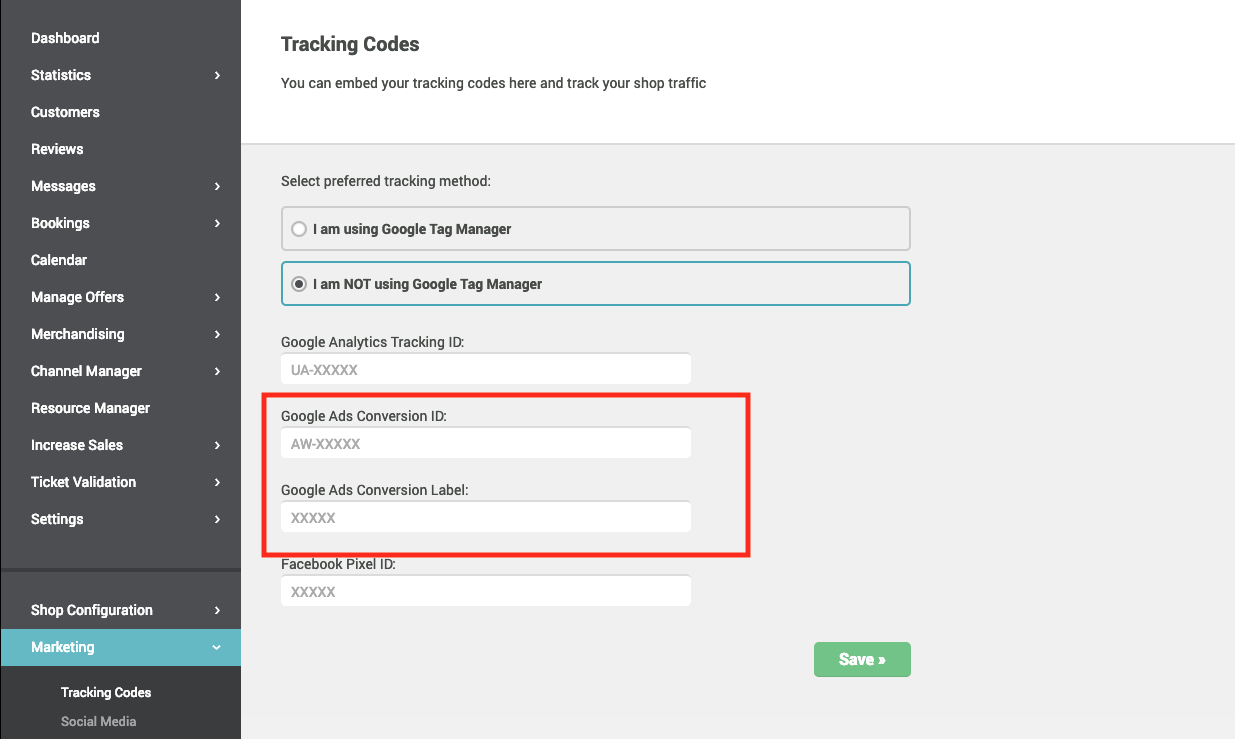This screenshot has width=1235, height=739.
Task: Select I am using Google Tag Manager
Action: coord(596,229)
